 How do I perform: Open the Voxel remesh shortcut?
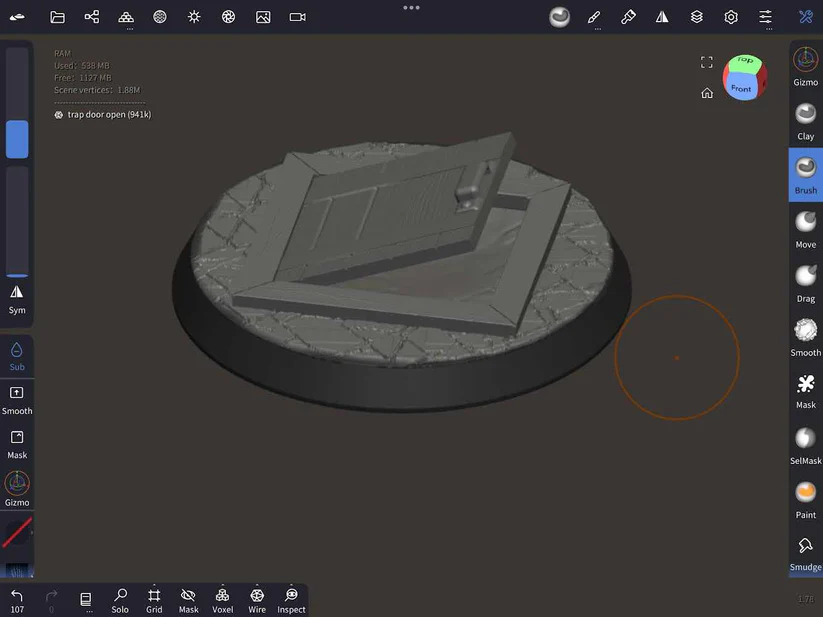pyautogui.click(x=223, y=601)
